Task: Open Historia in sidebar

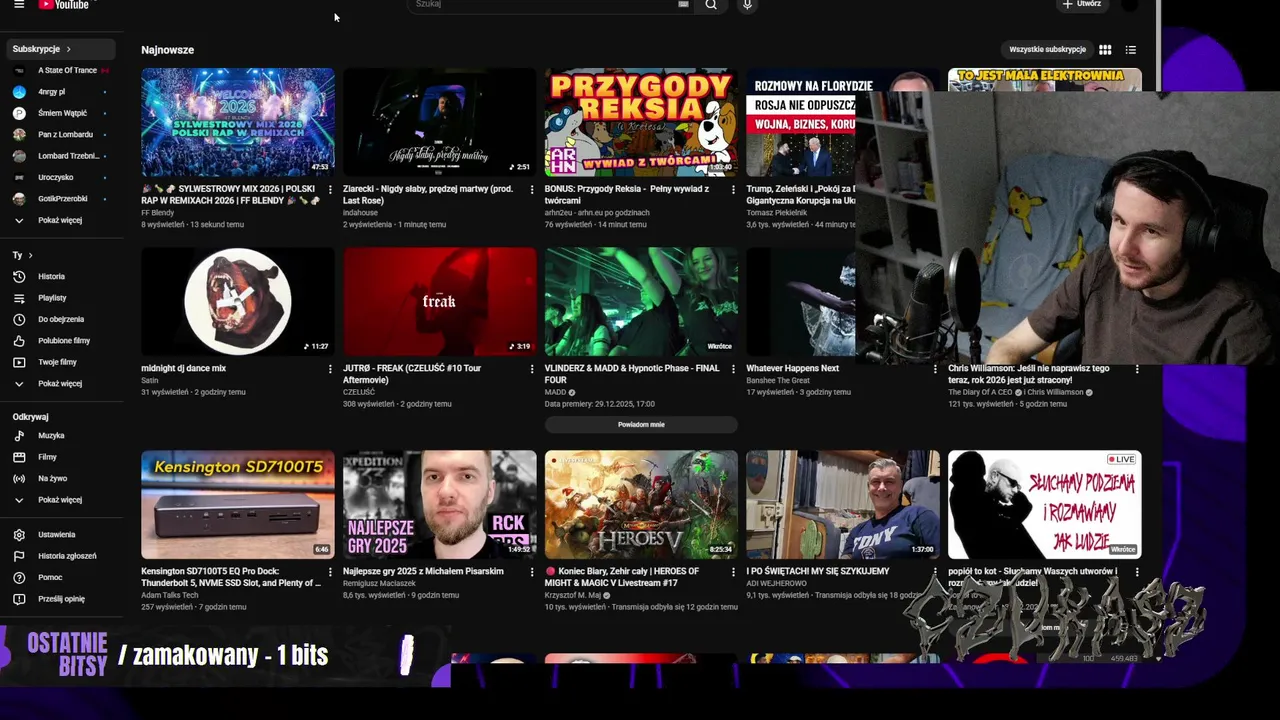Action: tap(62, 276)
